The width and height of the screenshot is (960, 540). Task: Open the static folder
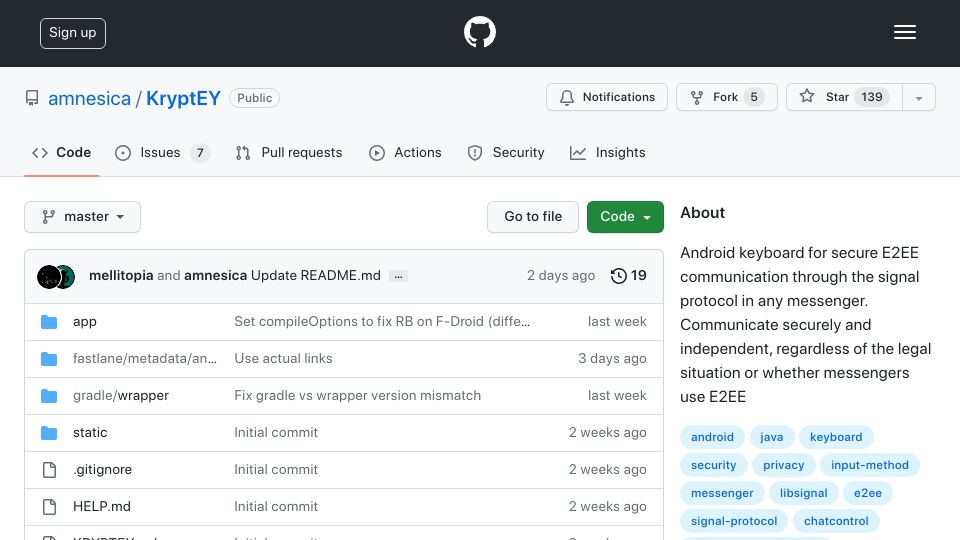pos(90,432)
